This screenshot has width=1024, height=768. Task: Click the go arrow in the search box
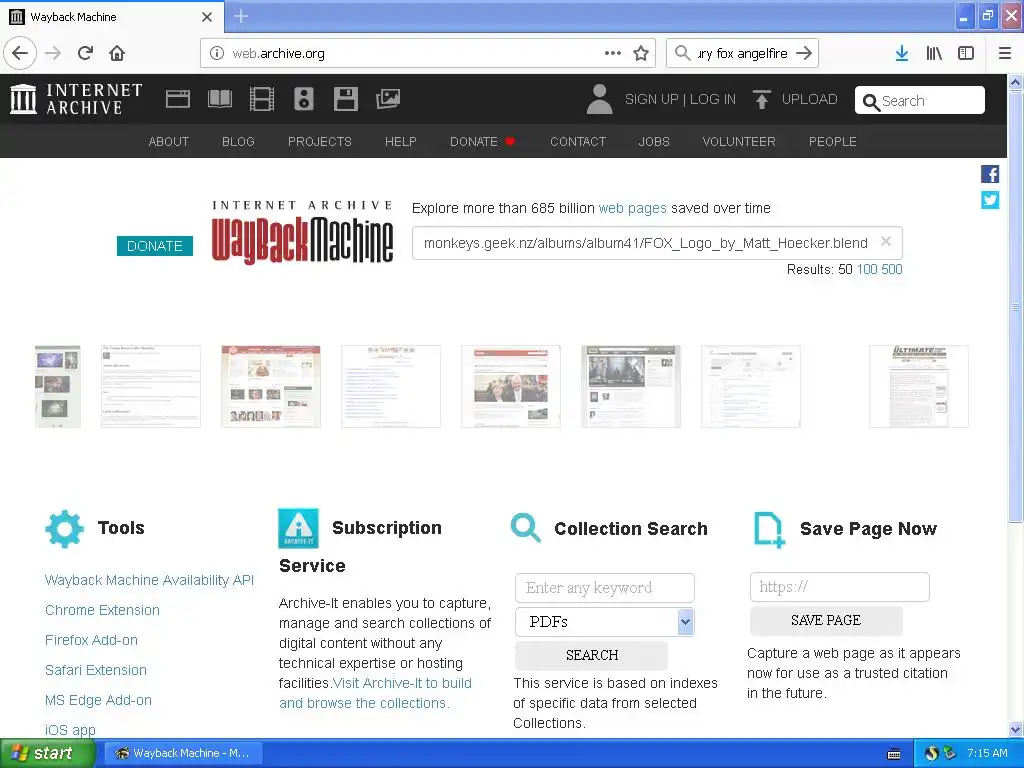(x=804, y=53)
